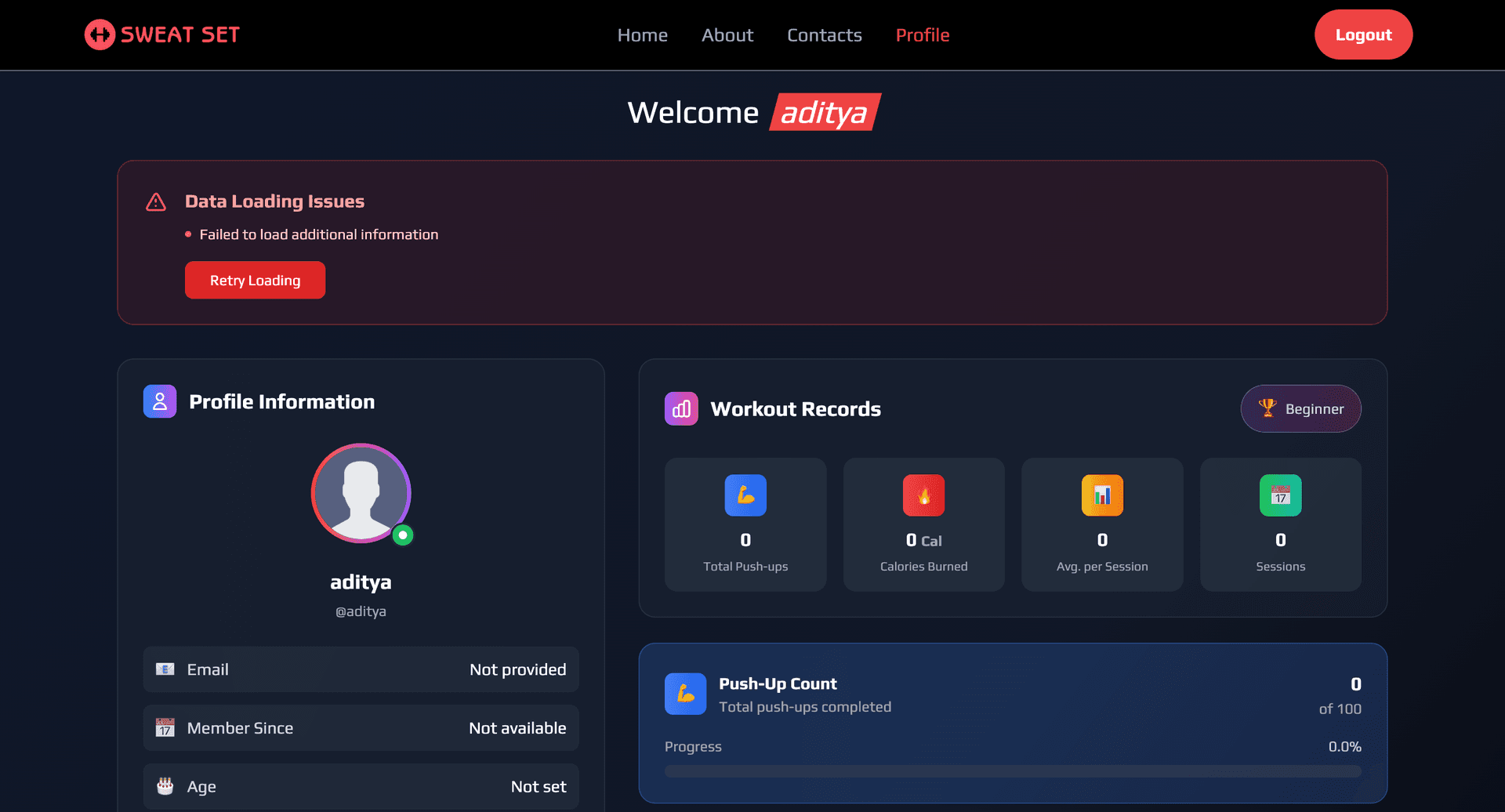1505x812 pixels.
Task: Open the Contacts menu item
Action: 825,35
